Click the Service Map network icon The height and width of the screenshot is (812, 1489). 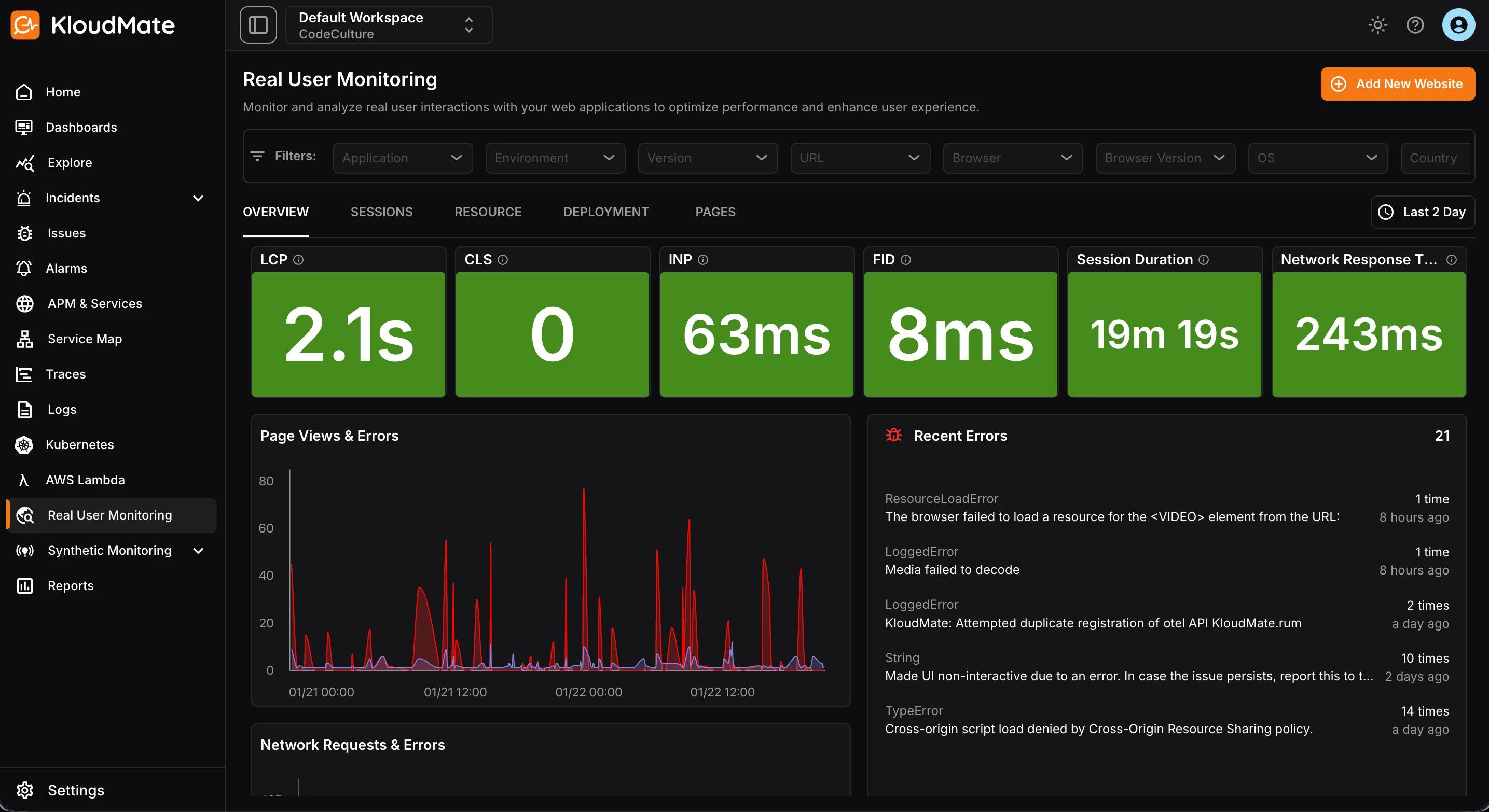click(25, 339)
